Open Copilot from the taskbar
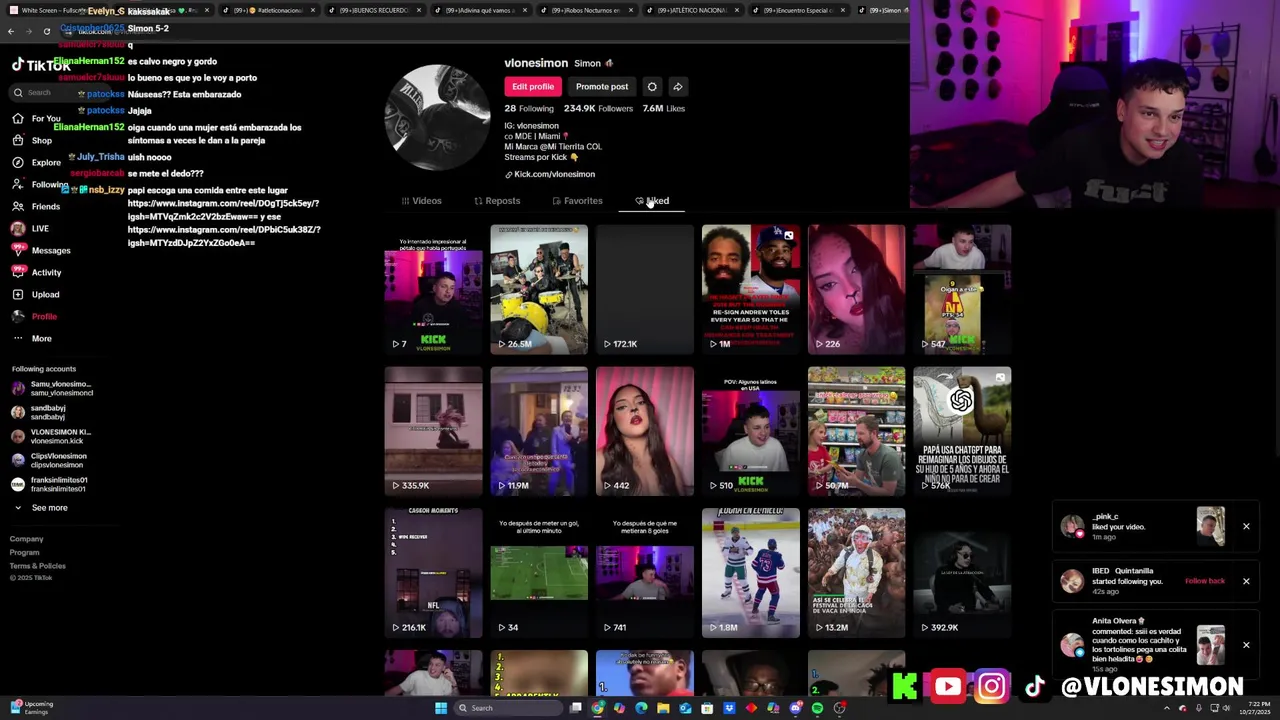The image size is (1280, 720). coord(619,708)
